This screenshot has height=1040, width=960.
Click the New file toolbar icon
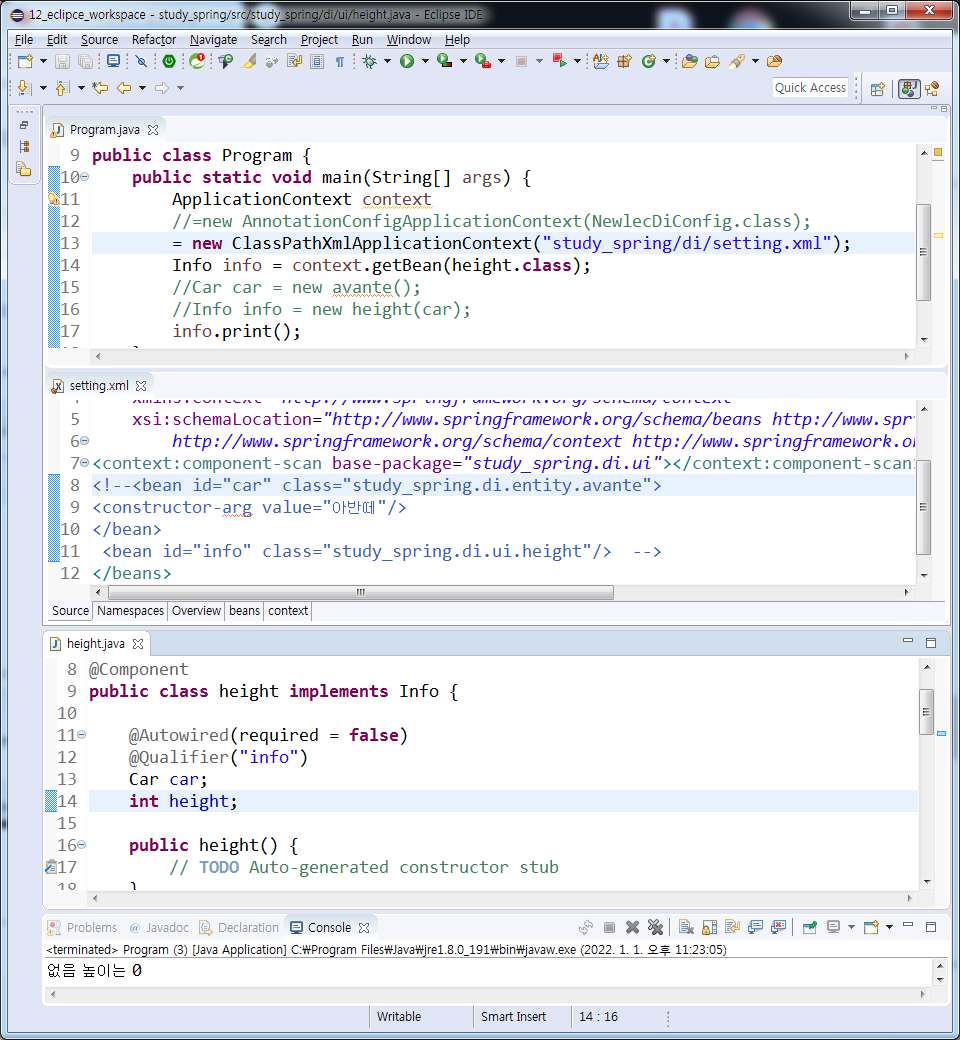pyautogui.click(x=25, y=62)
